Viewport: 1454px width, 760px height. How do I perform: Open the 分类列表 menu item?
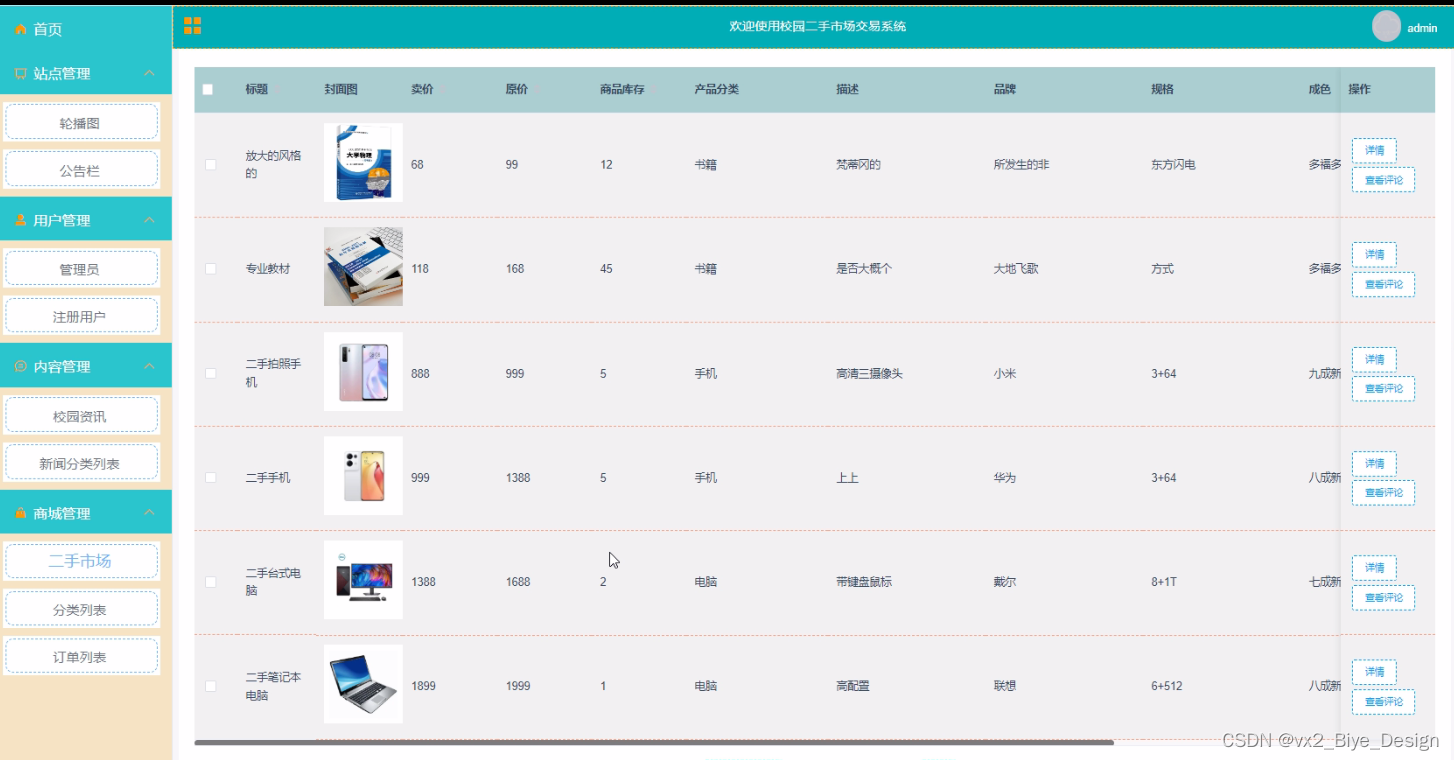(81, 610)
